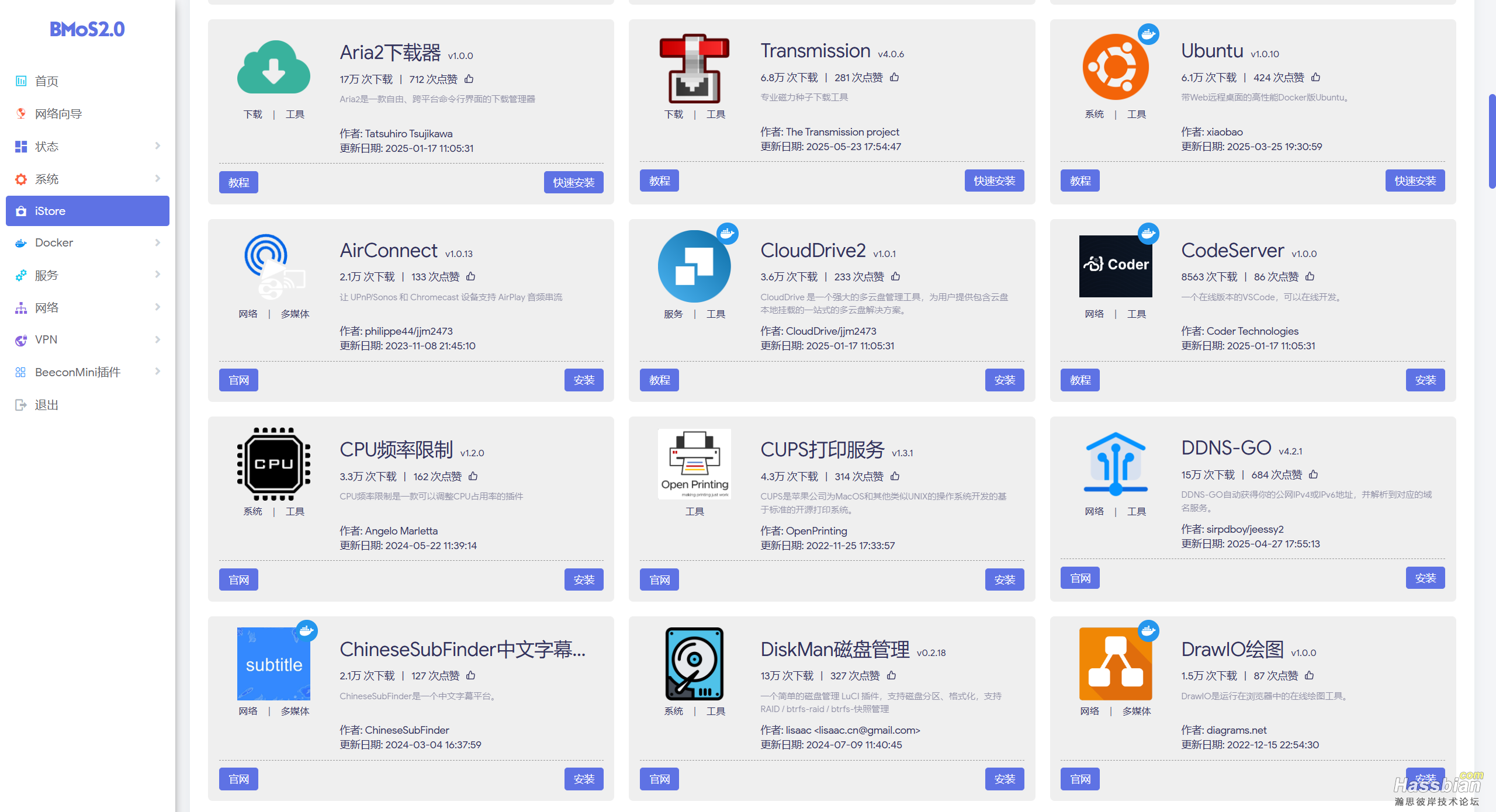The image size is (1496, 812).
Task: Click the DiskMan hard drive icon
Action: tap(694, 664)
